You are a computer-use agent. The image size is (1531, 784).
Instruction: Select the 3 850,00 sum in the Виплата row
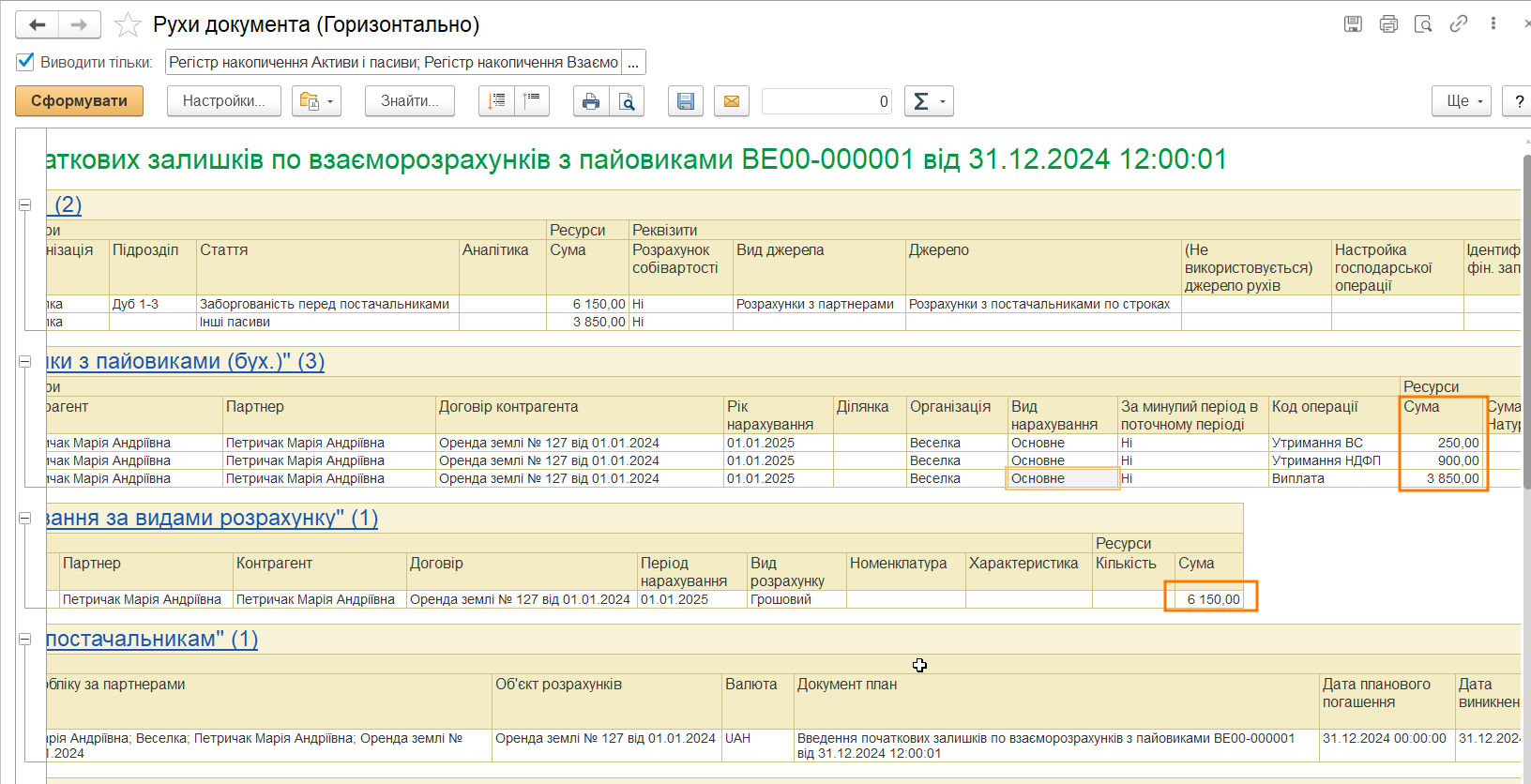(x=1442, y=478)
